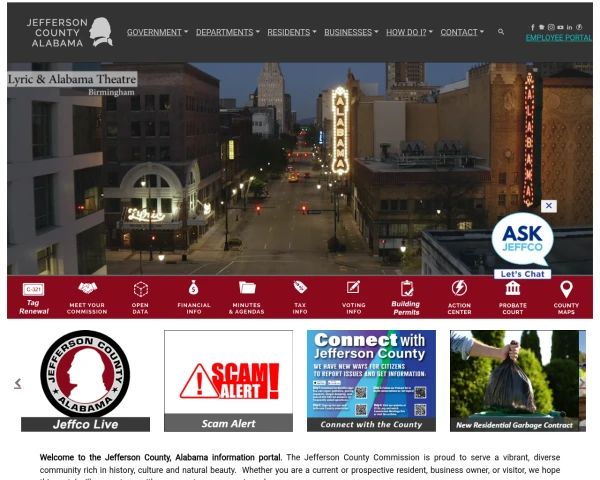Follow the Employee Portal link
Image resolution: width=600 pixels, height=480 pixels.
click(558, 38)
